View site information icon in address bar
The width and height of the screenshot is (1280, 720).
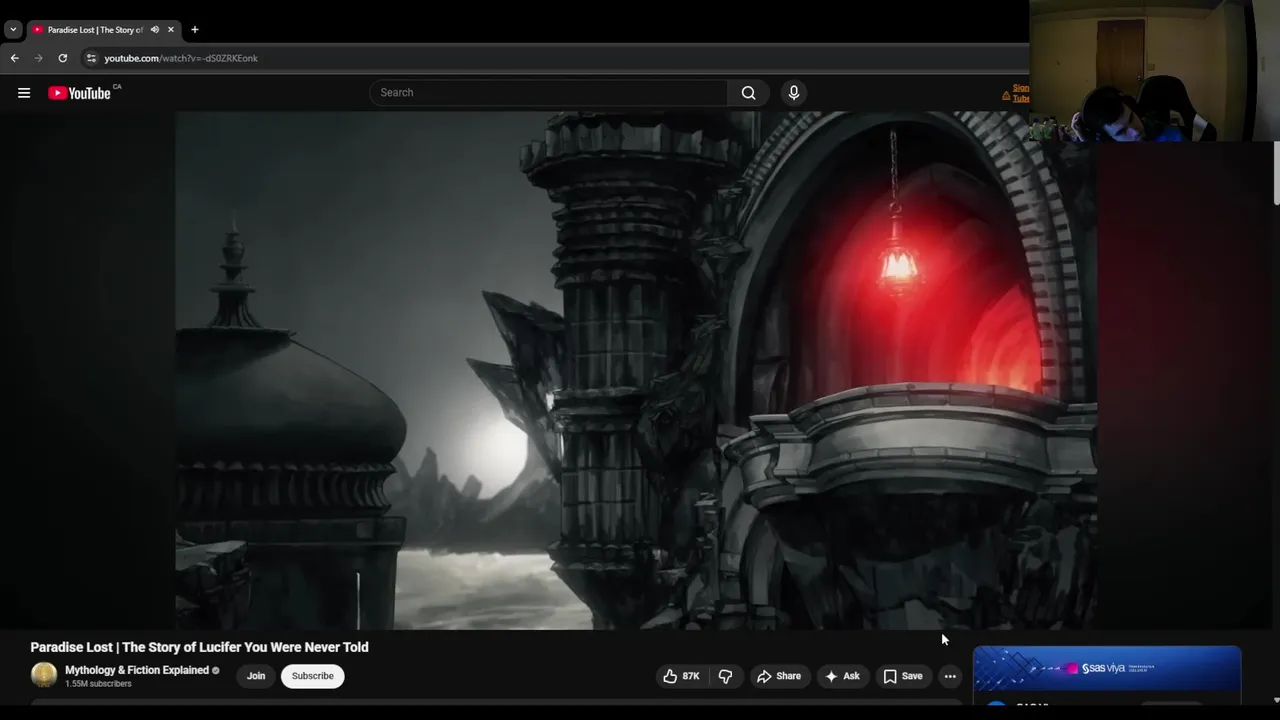point(91,58)
